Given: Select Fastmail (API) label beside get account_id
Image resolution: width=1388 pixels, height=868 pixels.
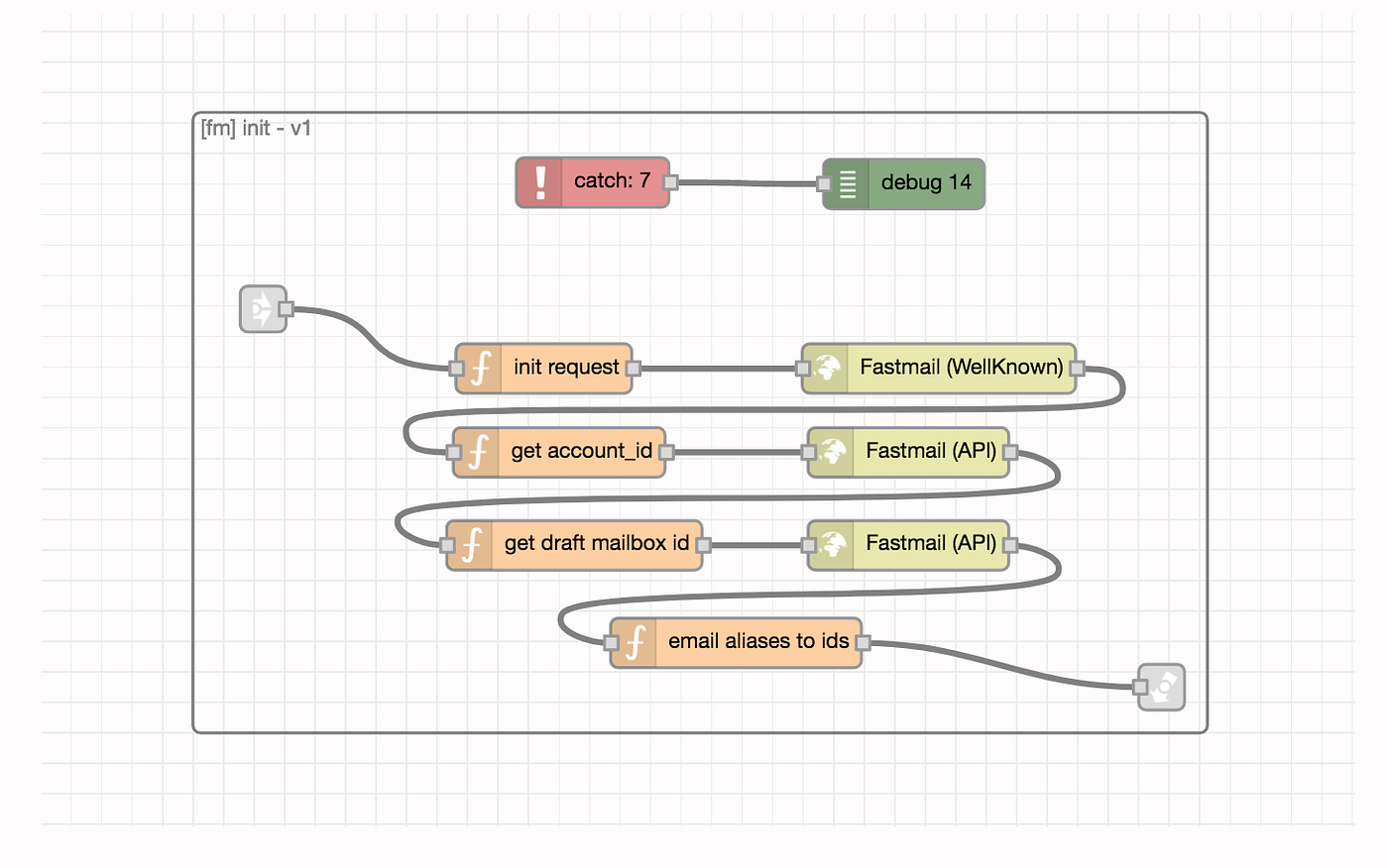Looking at the screenshot, I should (x=931, y=451).
